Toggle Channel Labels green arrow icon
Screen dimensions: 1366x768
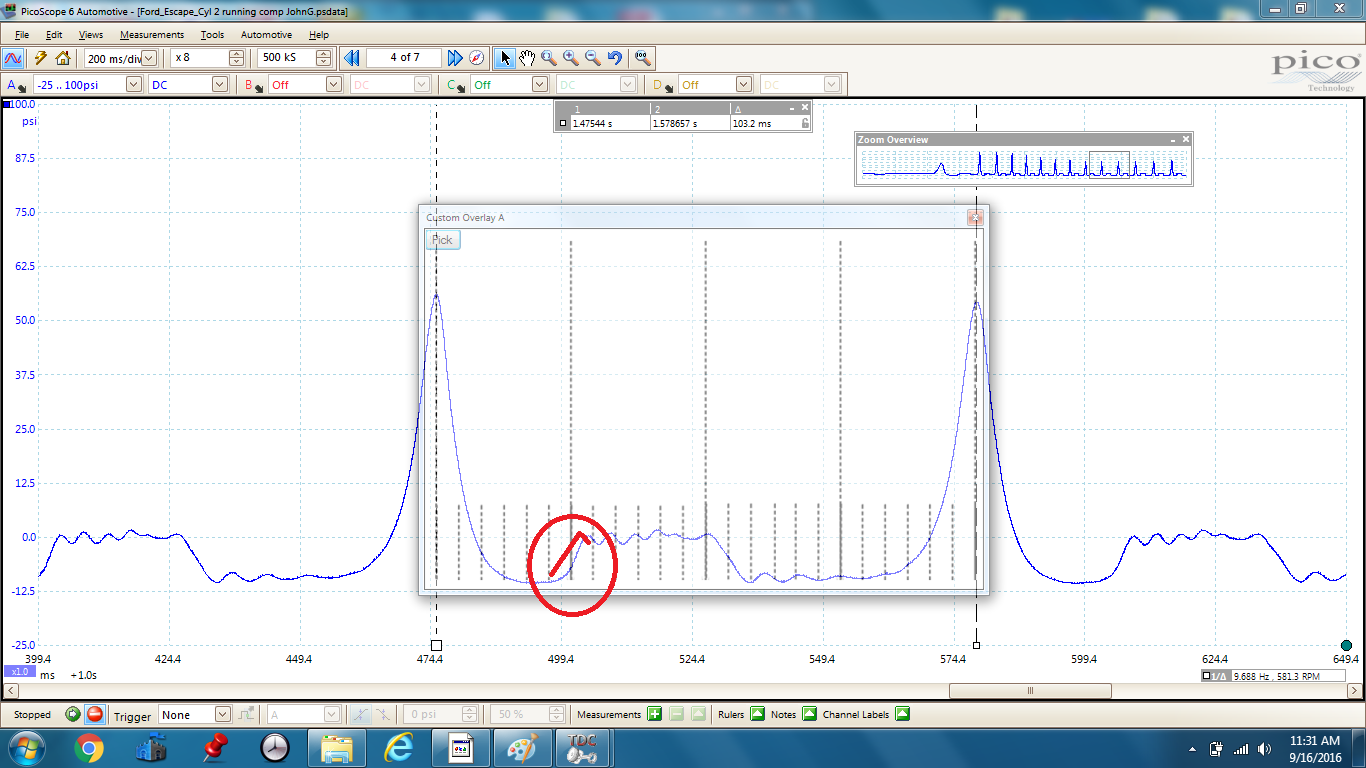click(x=902, y=714)
